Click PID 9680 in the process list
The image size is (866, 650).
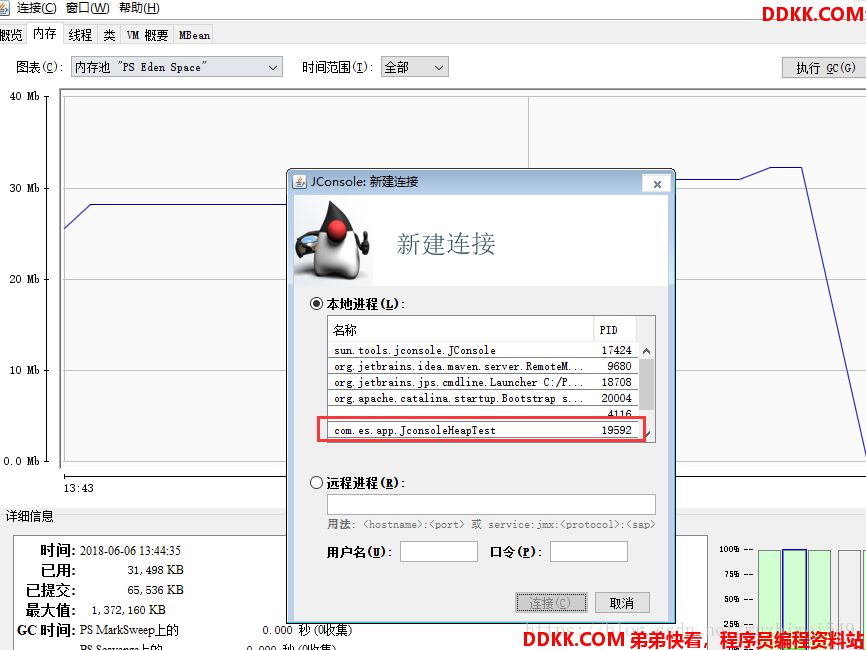(619, 366)
